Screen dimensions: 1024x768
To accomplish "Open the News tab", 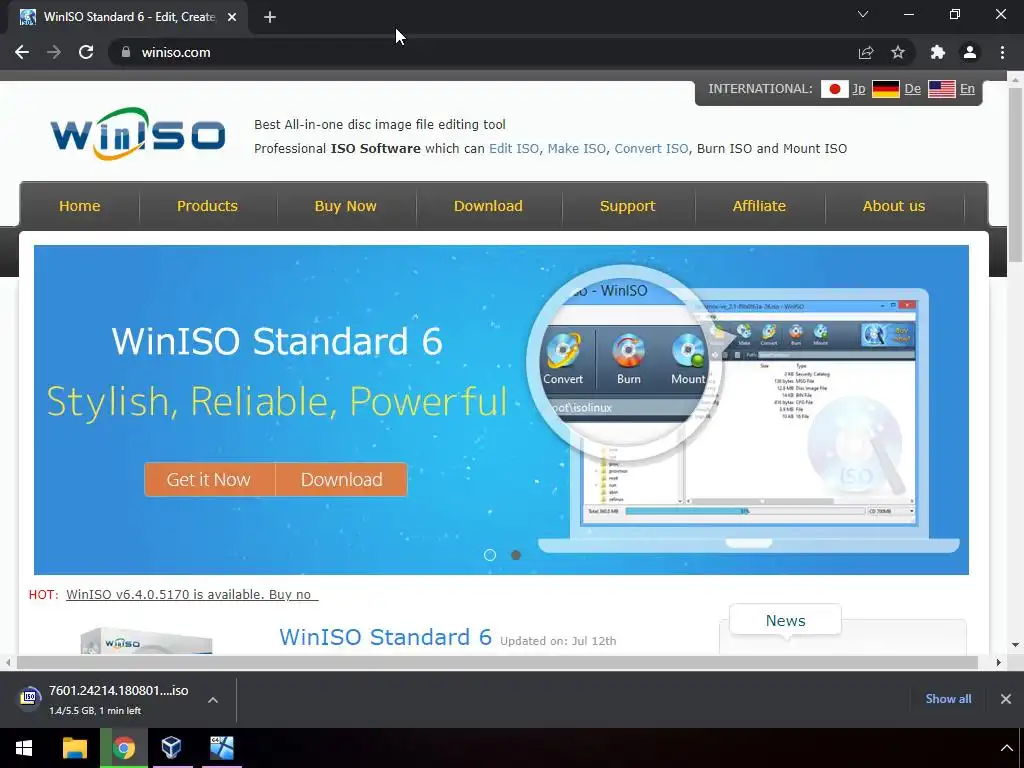I will point(785,620).
